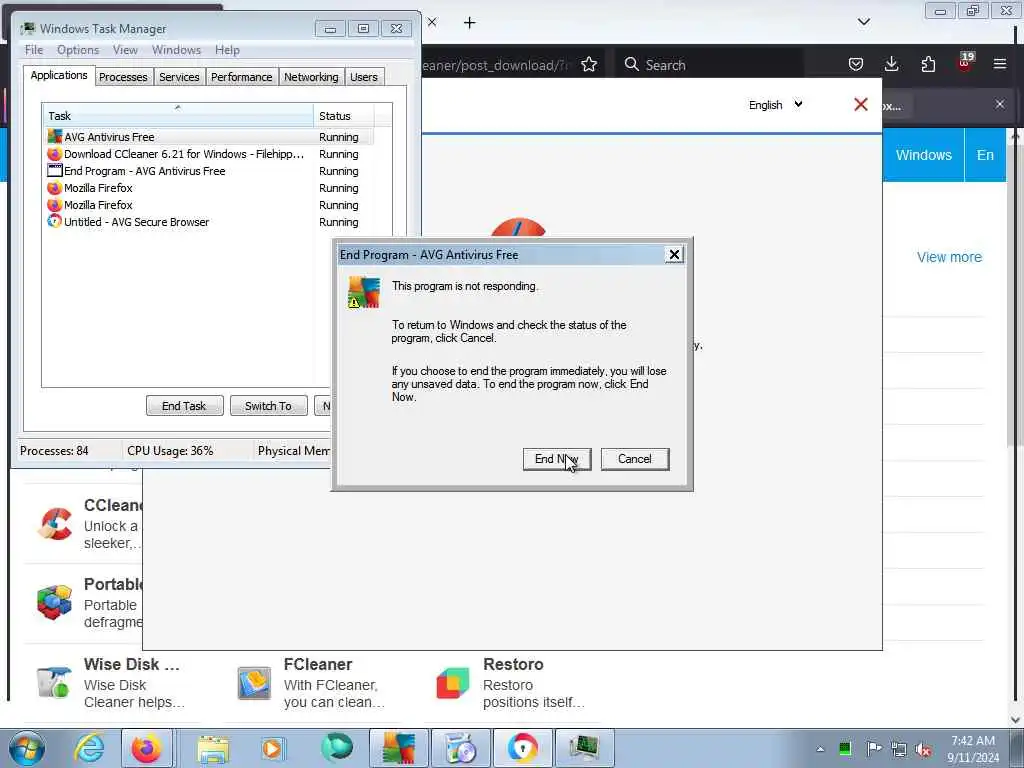Image resolution: width=1024 pixels, height=768 pixels.
Task: Open the File menu in Task Manager
Action: click(34, 50)
